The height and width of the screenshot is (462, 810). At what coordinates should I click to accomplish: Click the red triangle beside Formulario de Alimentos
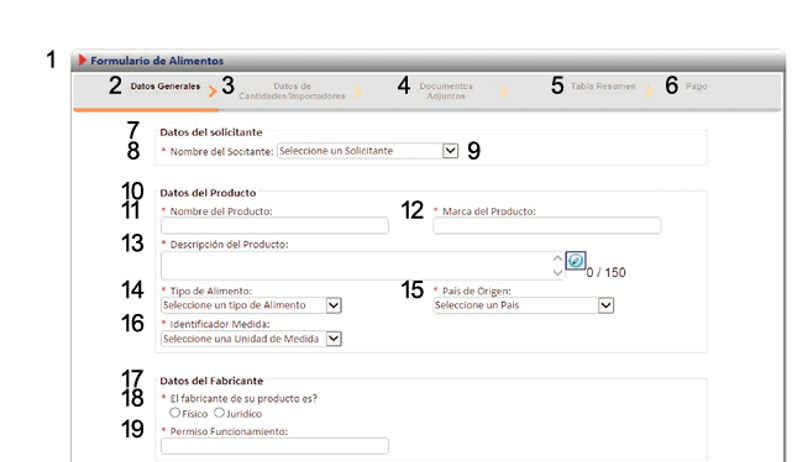(x=83, y=60)
